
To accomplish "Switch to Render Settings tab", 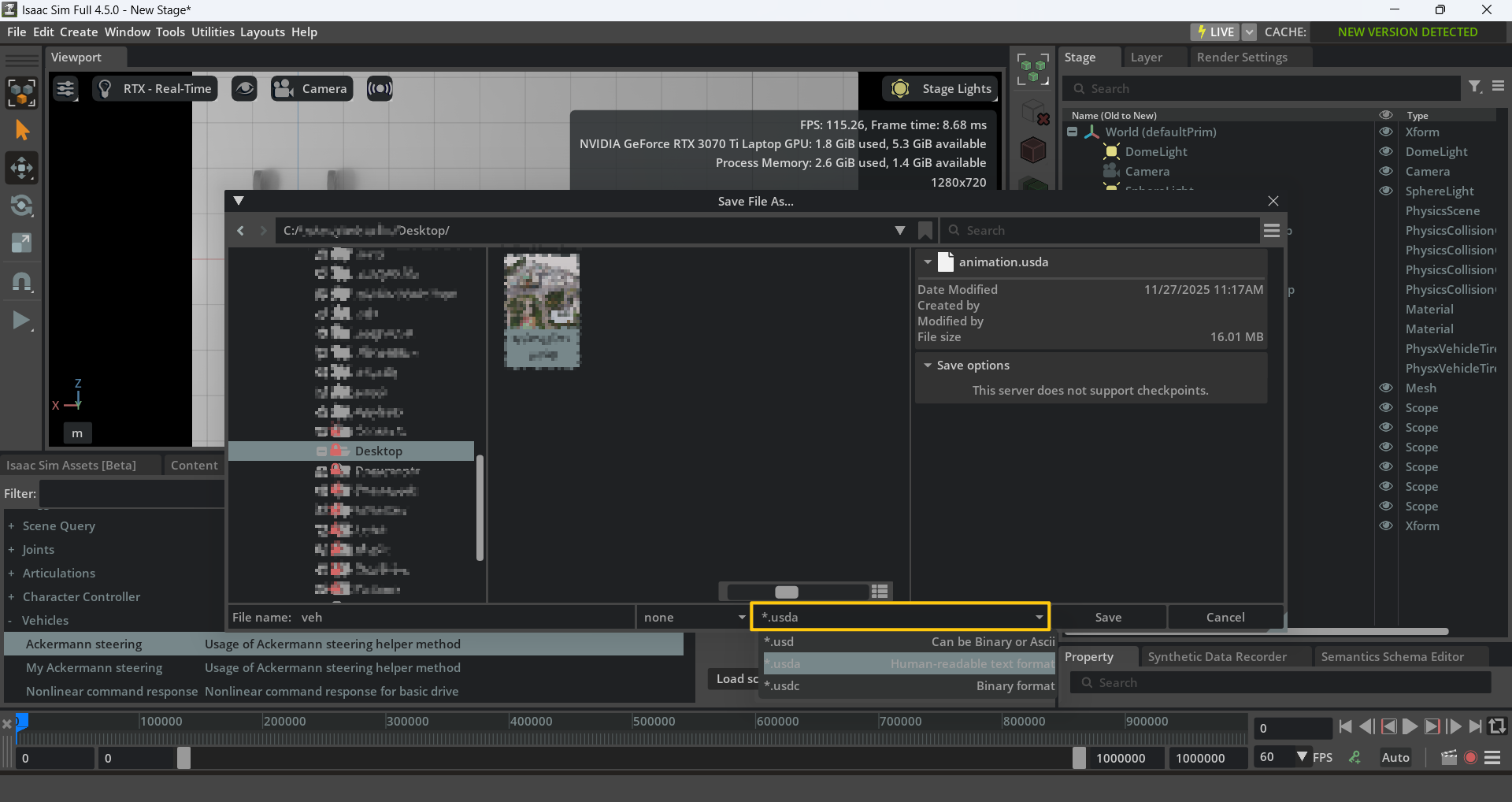I will point(1241,58).
